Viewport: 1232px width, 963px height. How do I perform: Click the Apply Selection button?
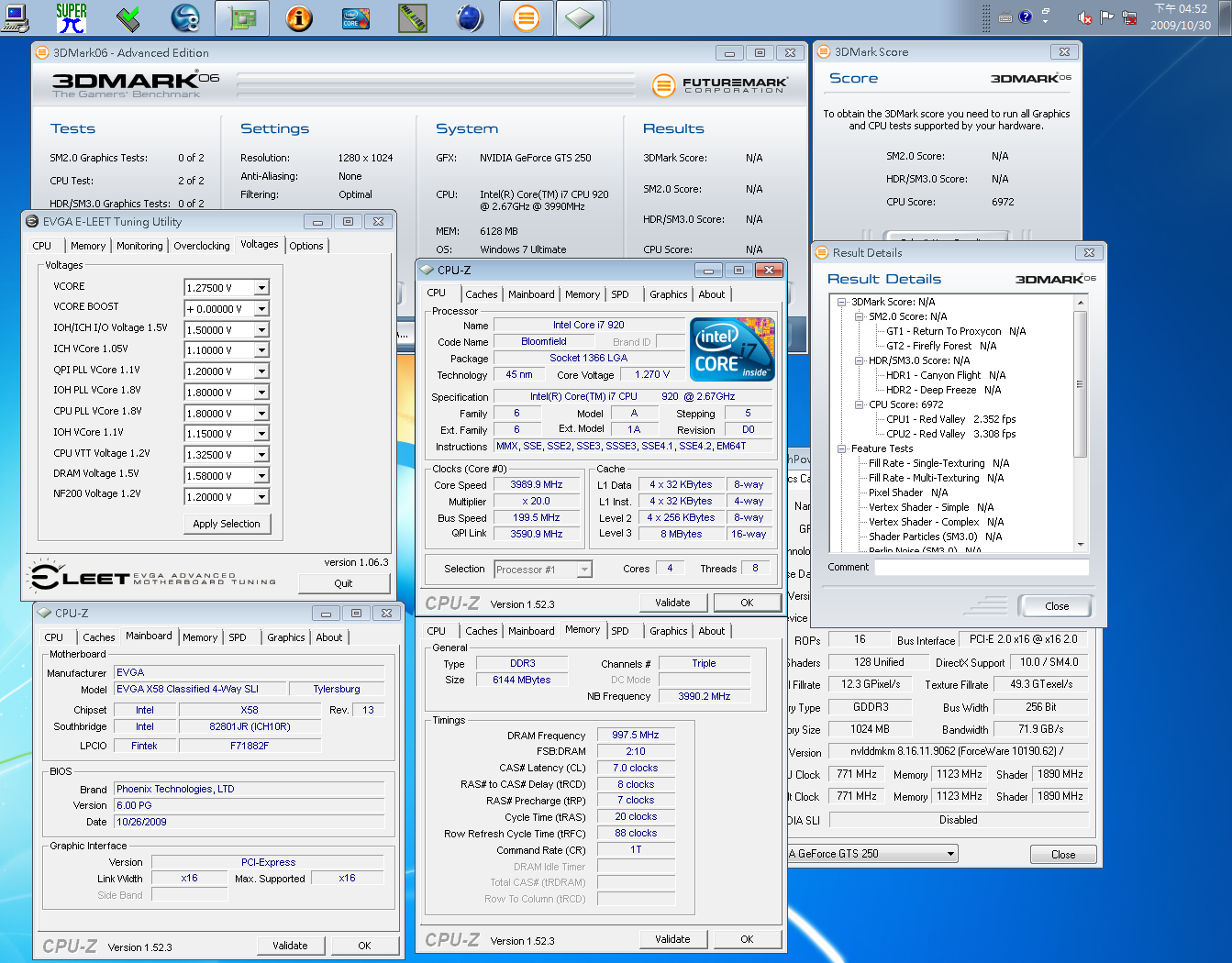[x=227, y=524]
